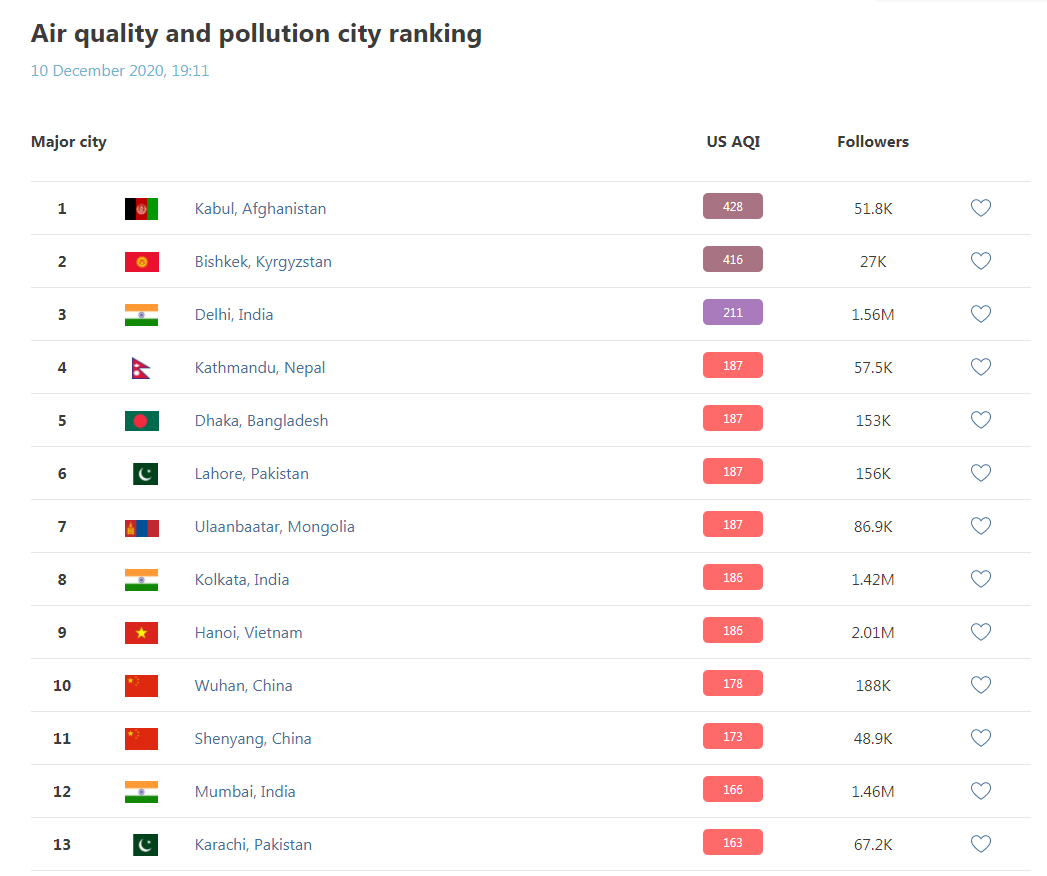Toggle the heart for Delhi, India
1047x876 pixels.
980,314
